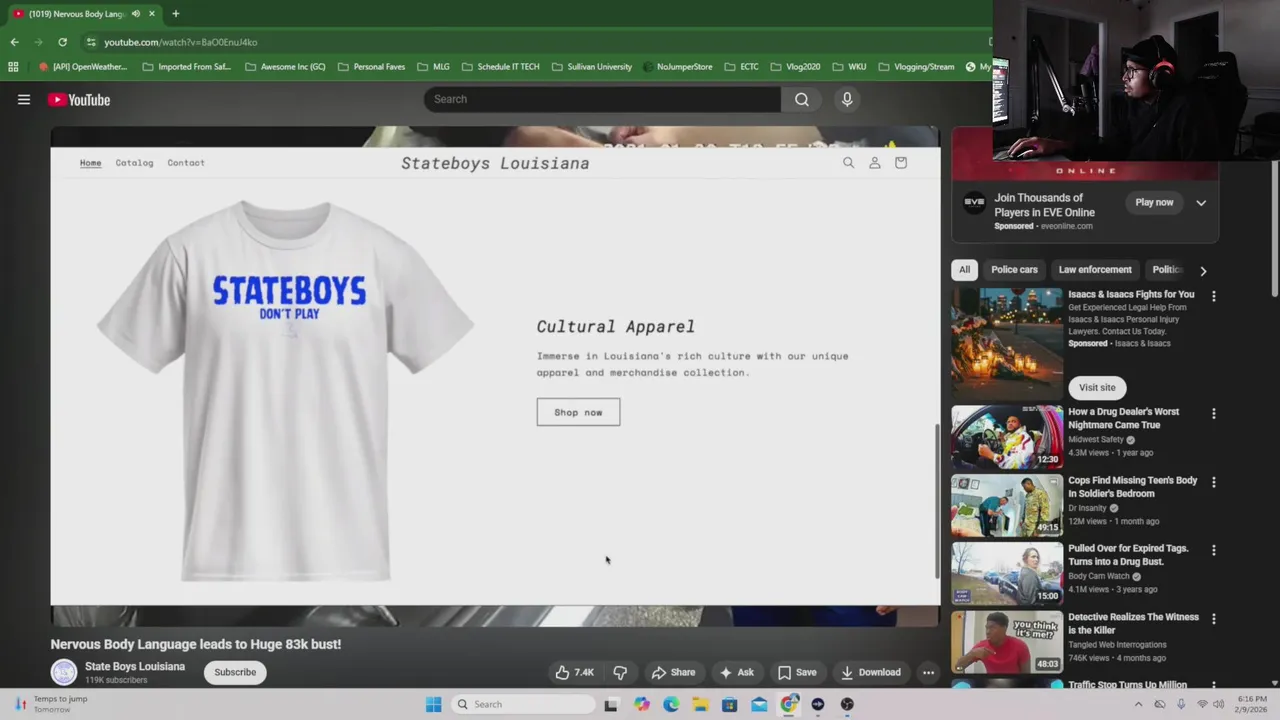Click the Windows taskbar search box
Screen dimensions: 1280x720
521,704
